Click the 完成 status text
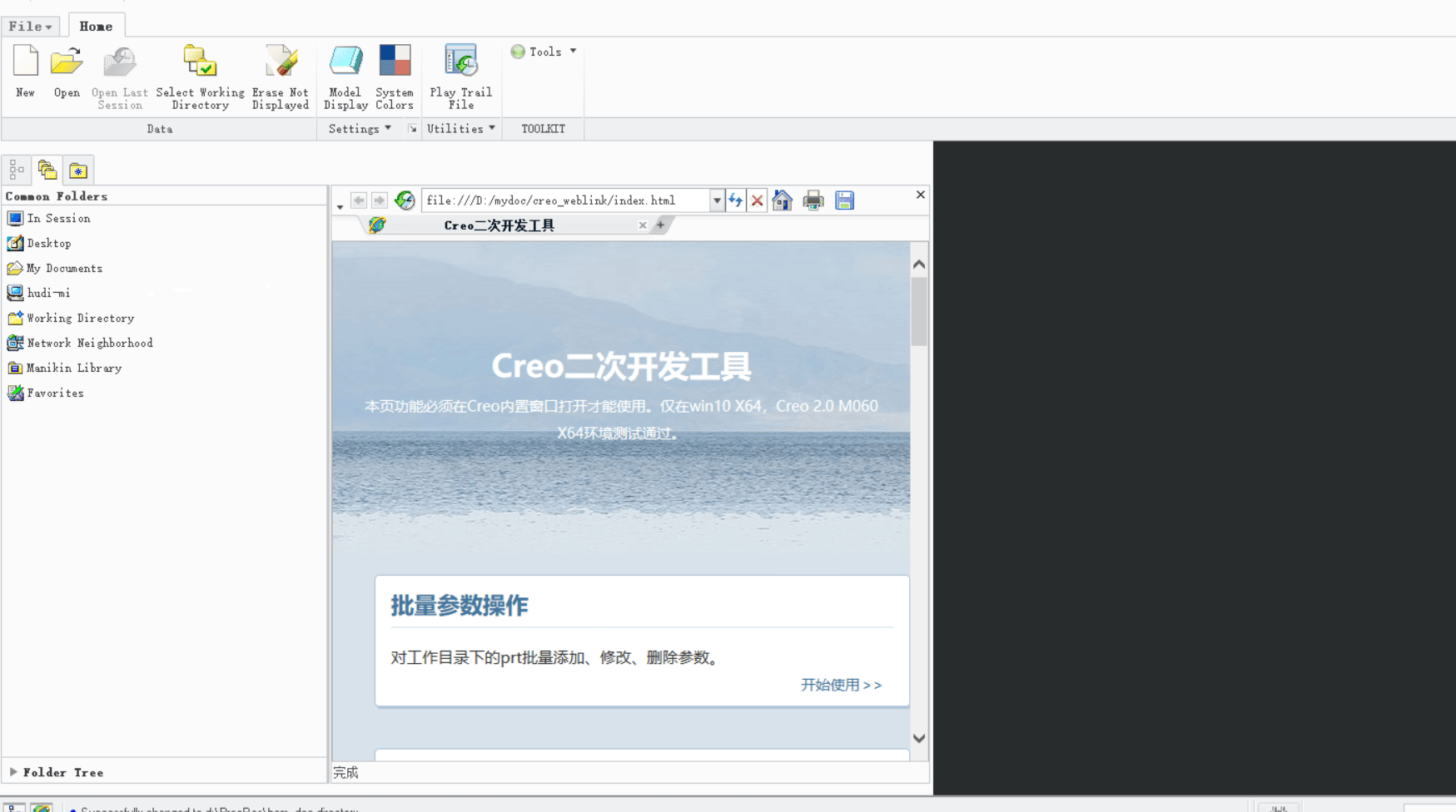This screenshot has height=812, width=1456. point(345,773)
